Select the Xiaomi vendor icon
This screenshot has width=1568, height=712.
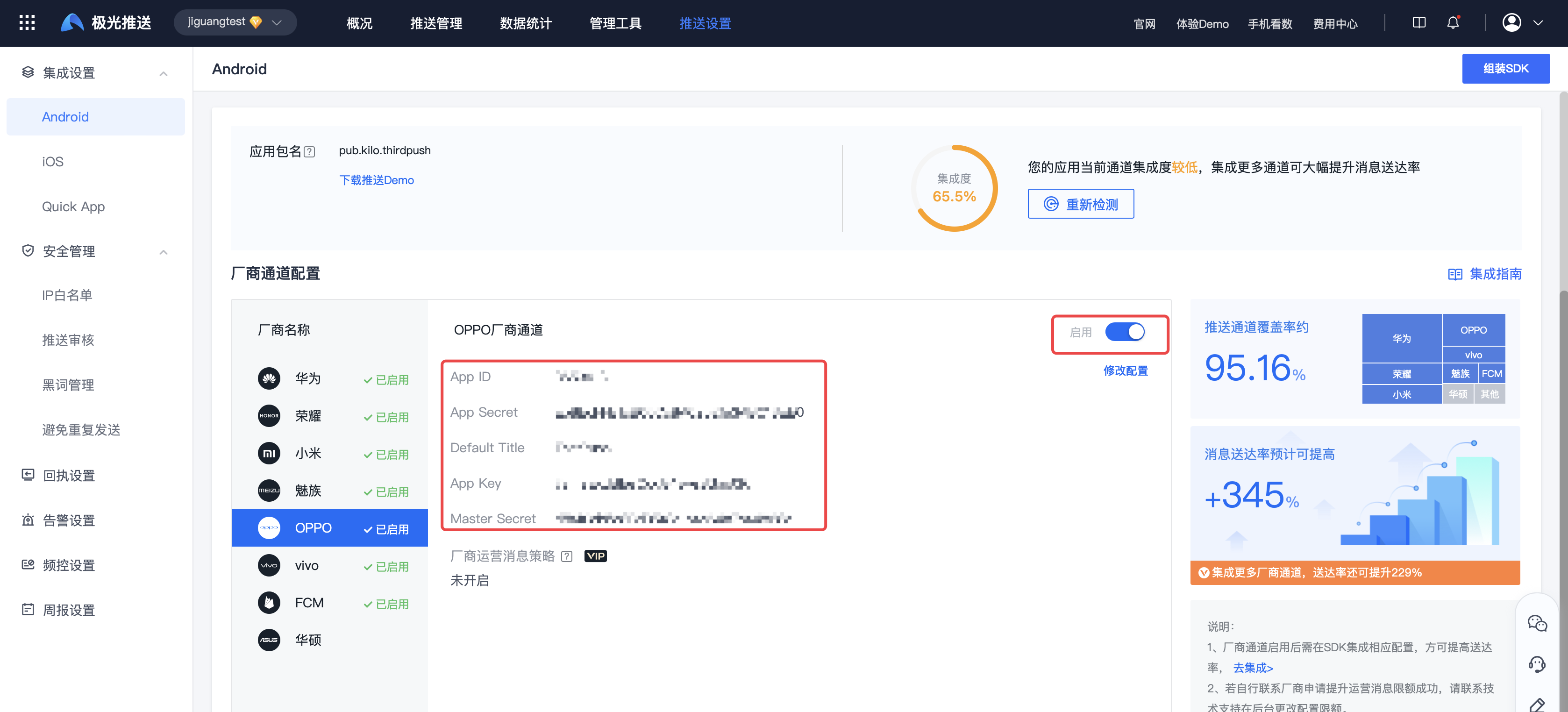coord(269,453)
